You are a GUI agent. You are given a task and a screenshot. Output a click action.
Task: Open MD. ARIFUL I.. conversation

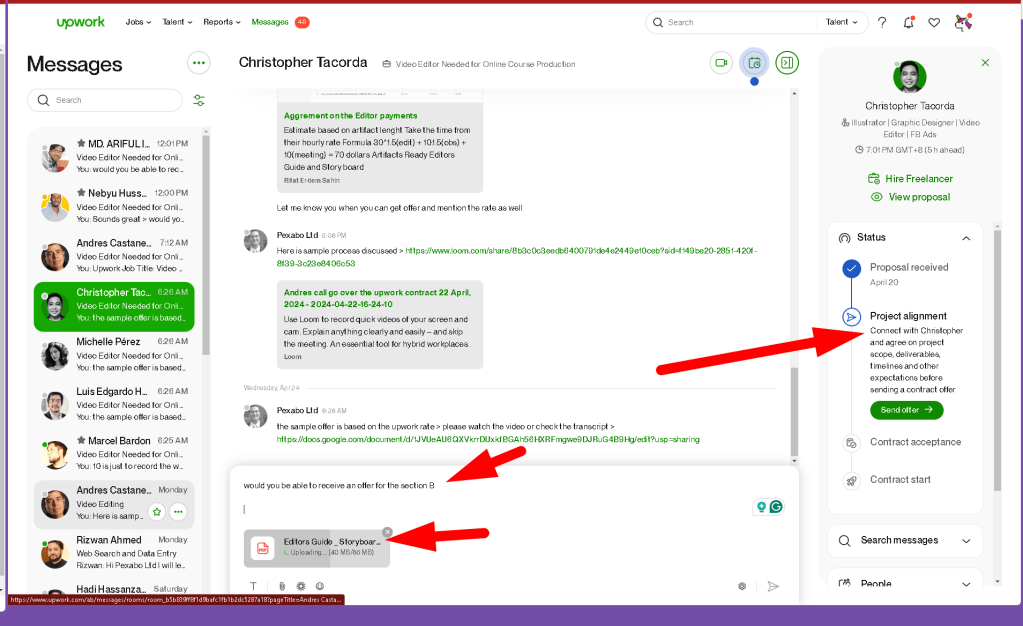pos(114,156)
